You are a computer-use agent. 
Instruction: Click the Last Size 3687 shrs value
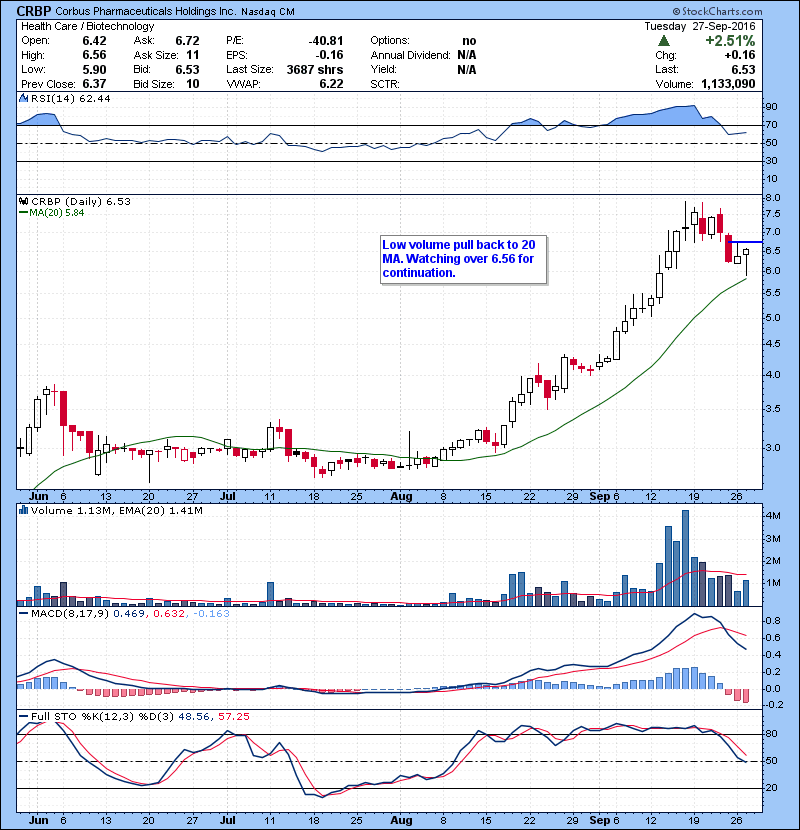[x=314, y=69]
